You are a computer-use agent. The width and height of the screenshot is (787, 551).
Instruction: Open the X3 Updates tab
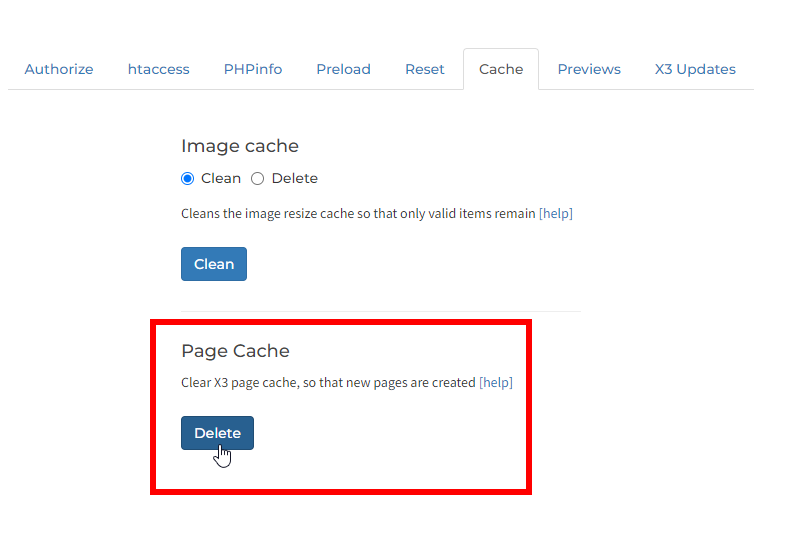click(x=695, y=69)
